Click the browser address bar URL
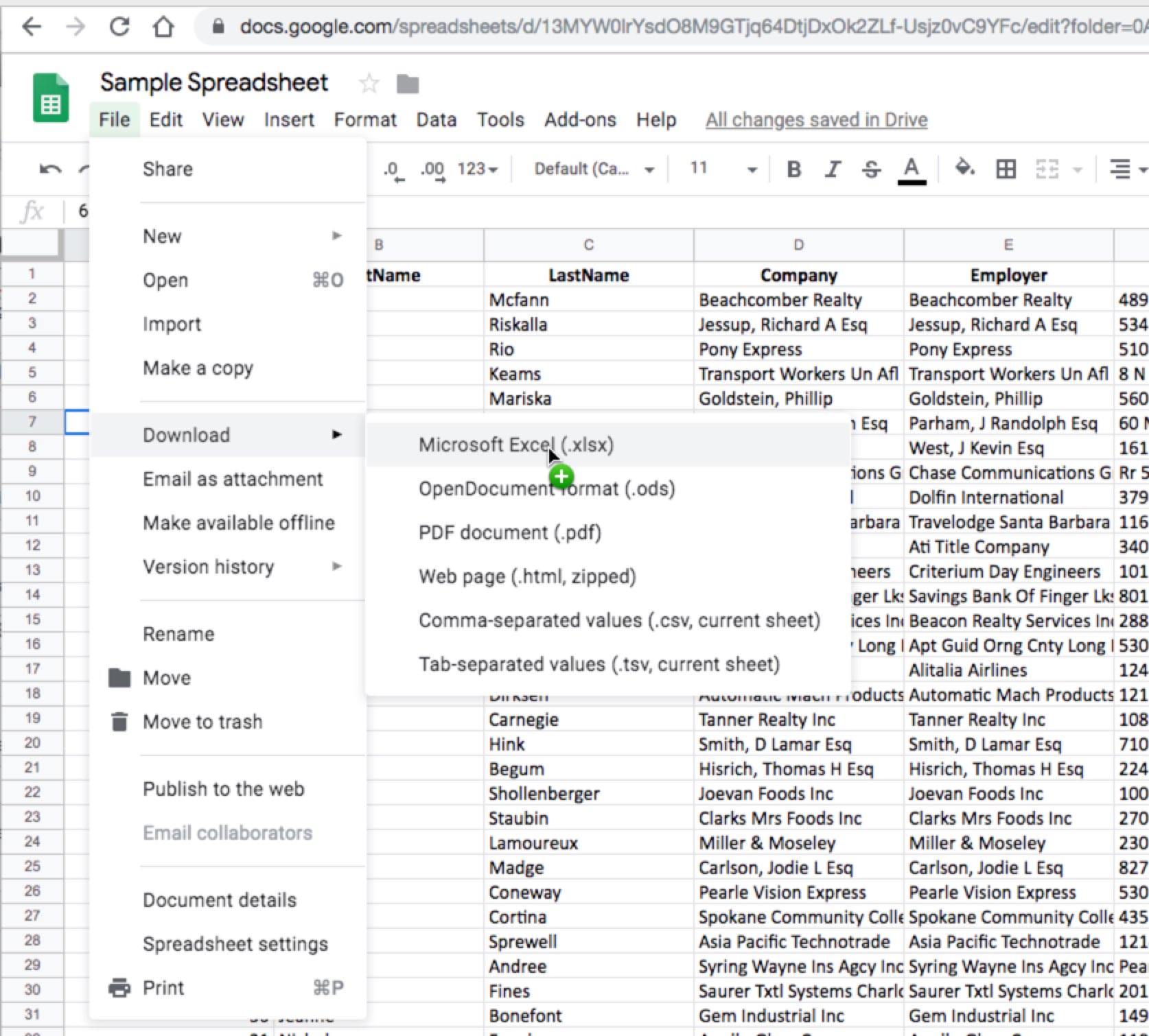Image resolution: width=1149 pixels, height=1036 pixels. 693,27
